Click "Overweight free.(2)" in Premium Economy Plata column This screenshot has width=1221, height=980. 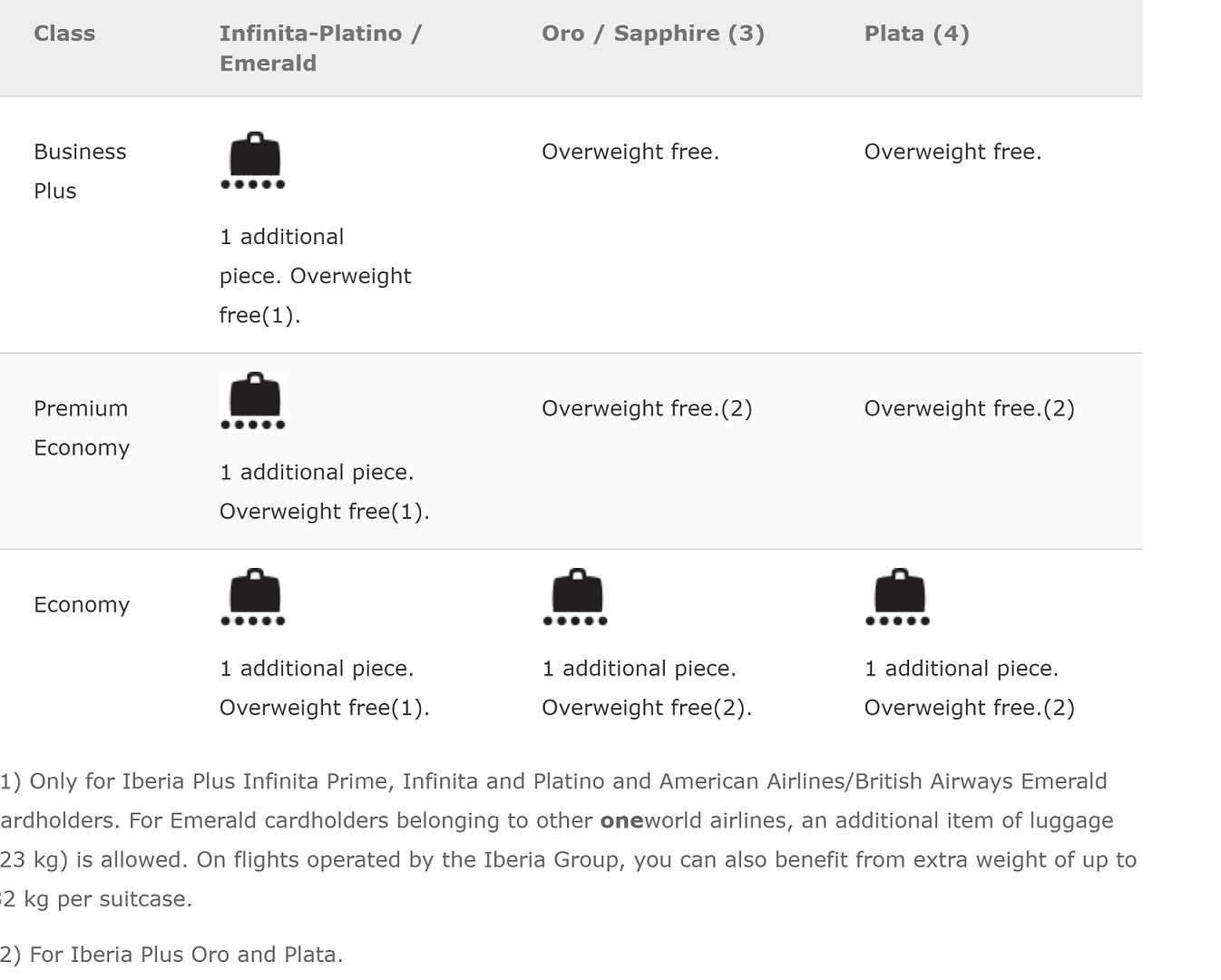969,408
